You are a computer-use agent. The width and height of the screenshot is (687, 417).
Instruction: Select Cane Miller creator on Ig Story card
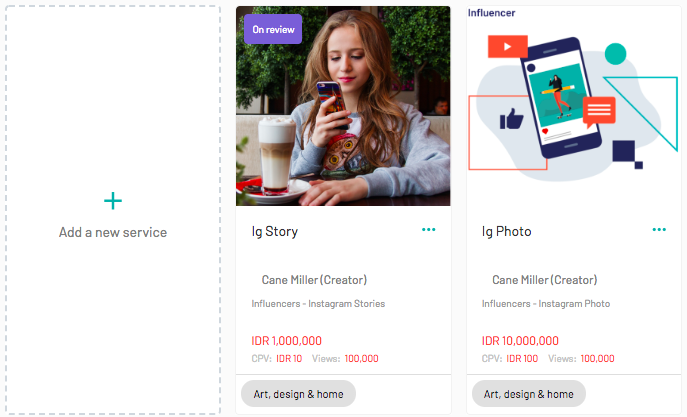click(x=314, y=280)
